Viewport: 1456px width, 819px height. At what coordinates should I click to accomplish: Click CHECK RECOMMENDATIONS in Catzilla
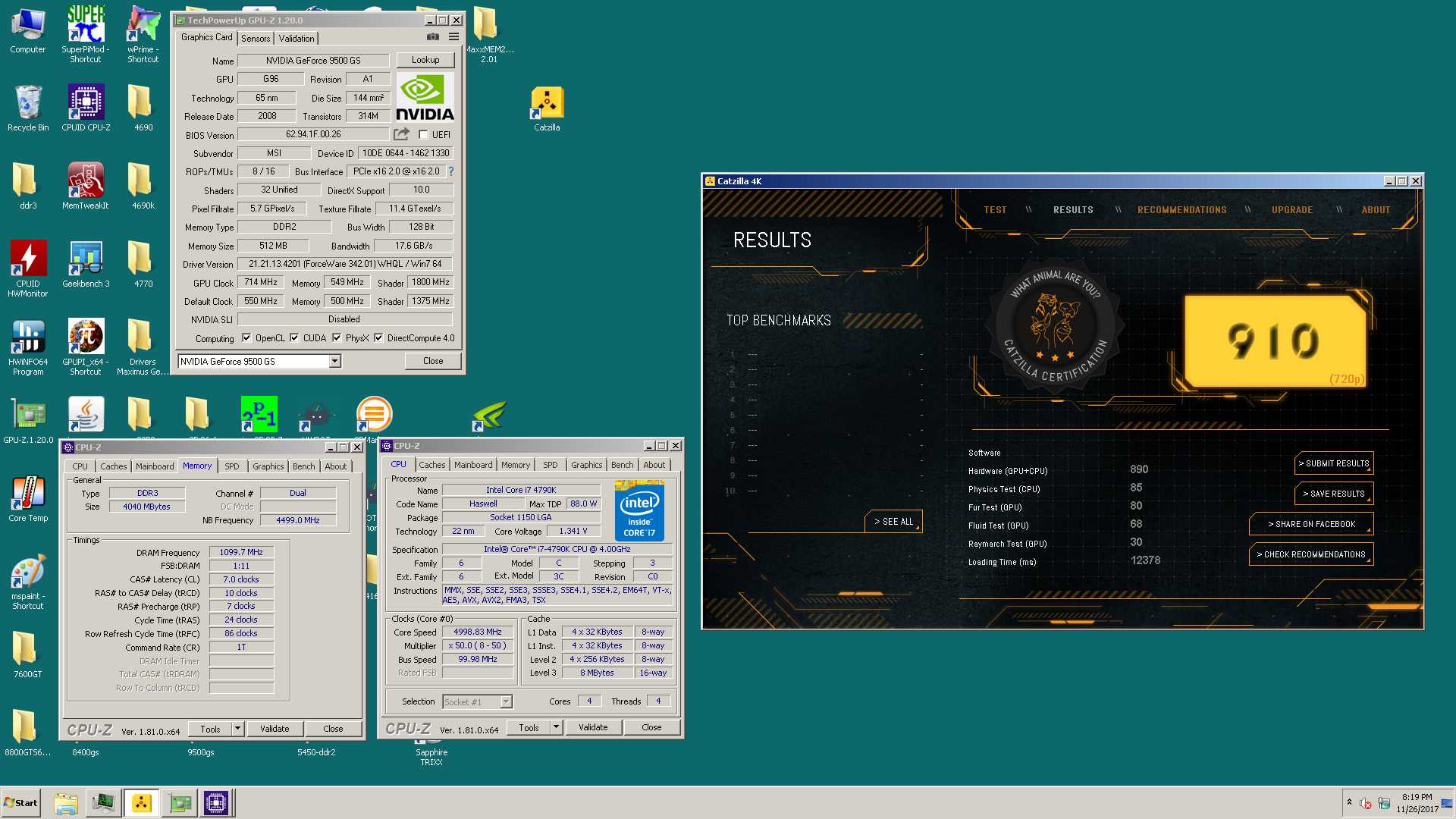(x=1311, y=554)
